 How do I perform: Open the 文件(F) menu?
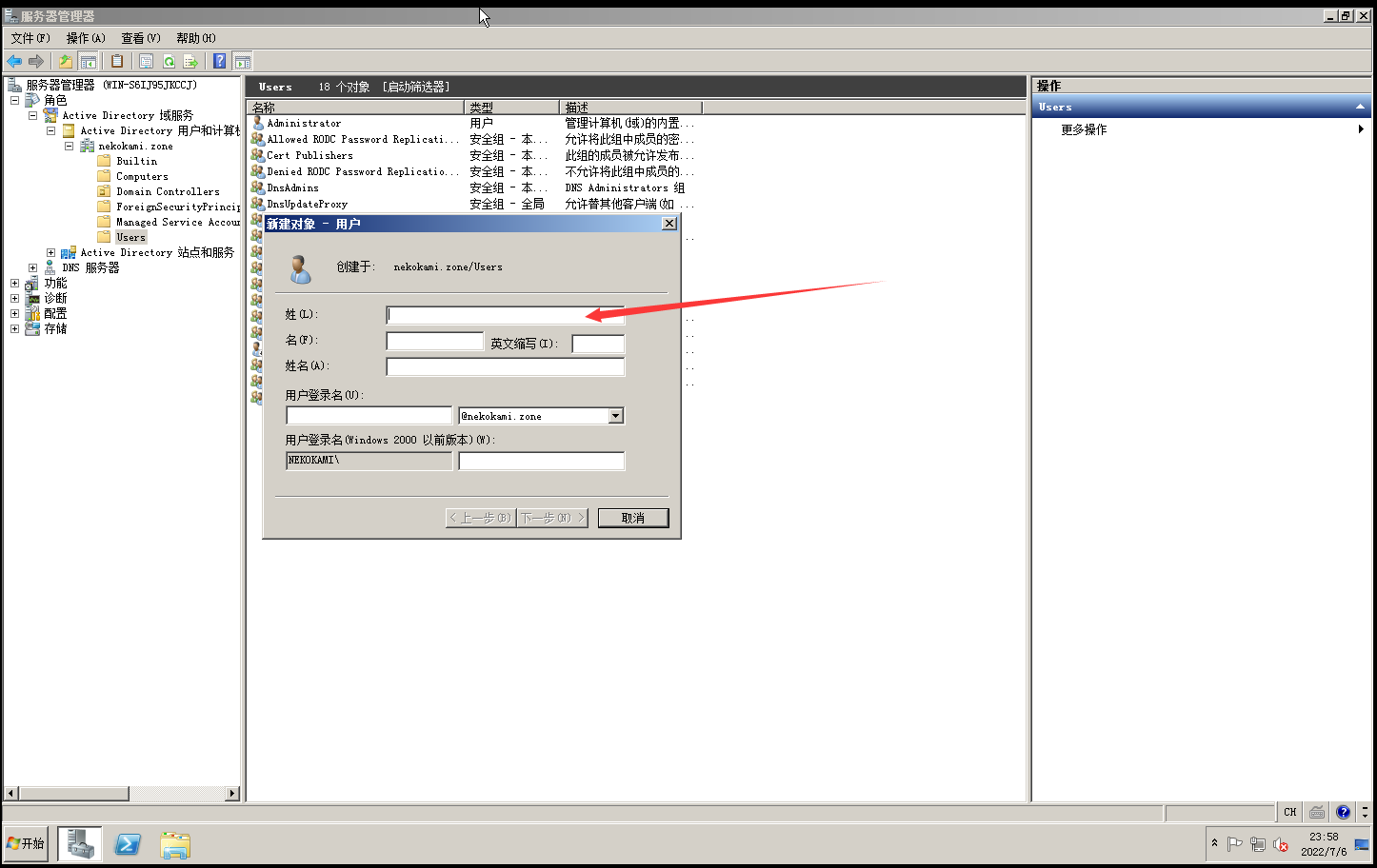point(30,38)
